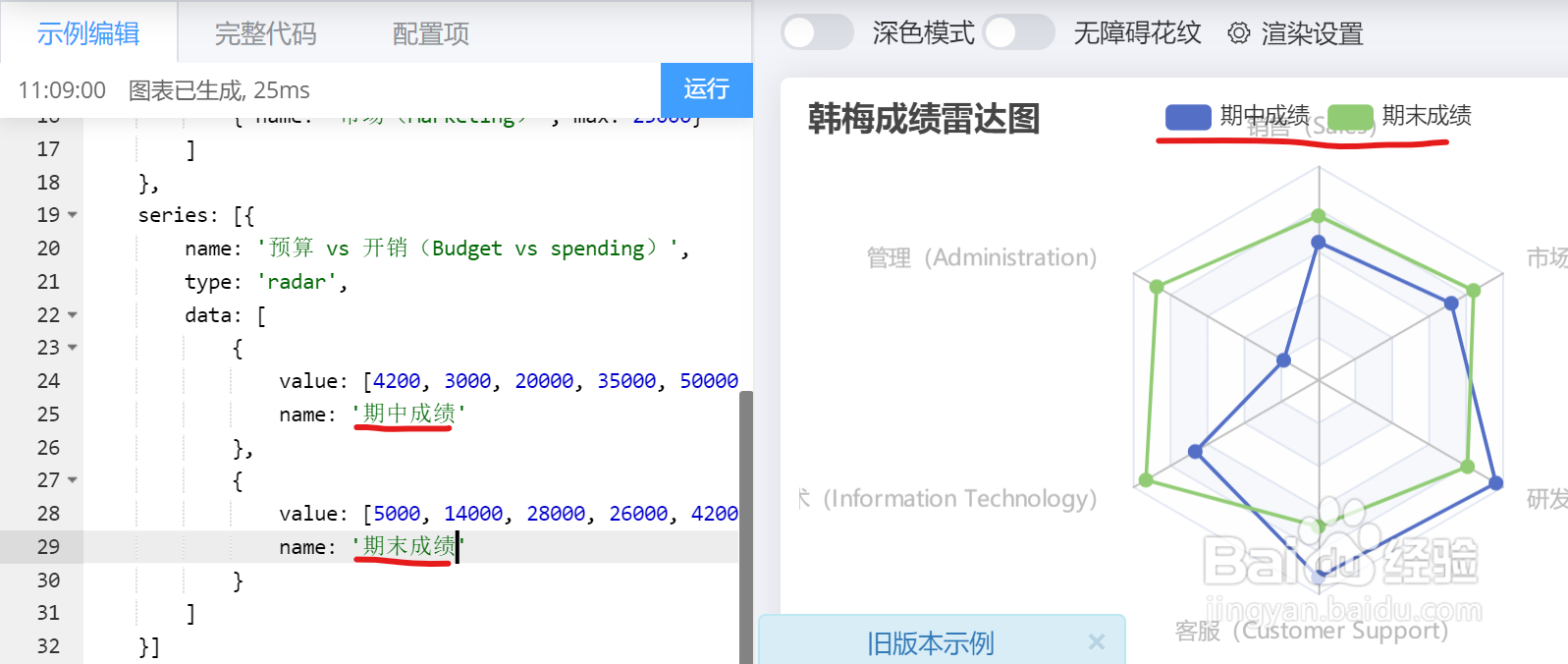Toggle the 期中成绩 legend color swatch
The image size is (1568, 664).
[1188, 117]
